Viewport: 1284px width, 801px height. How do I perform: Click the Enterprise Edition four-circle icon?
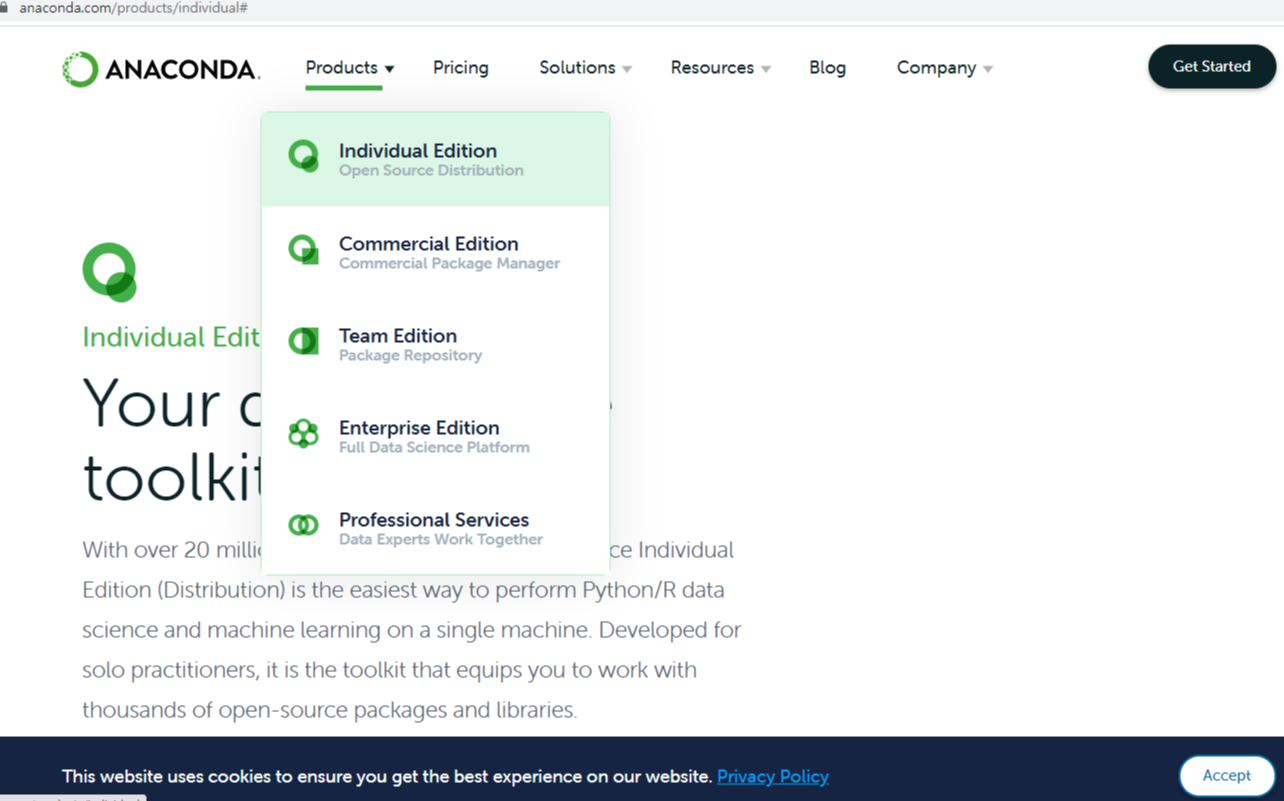[x=303, y=433]
